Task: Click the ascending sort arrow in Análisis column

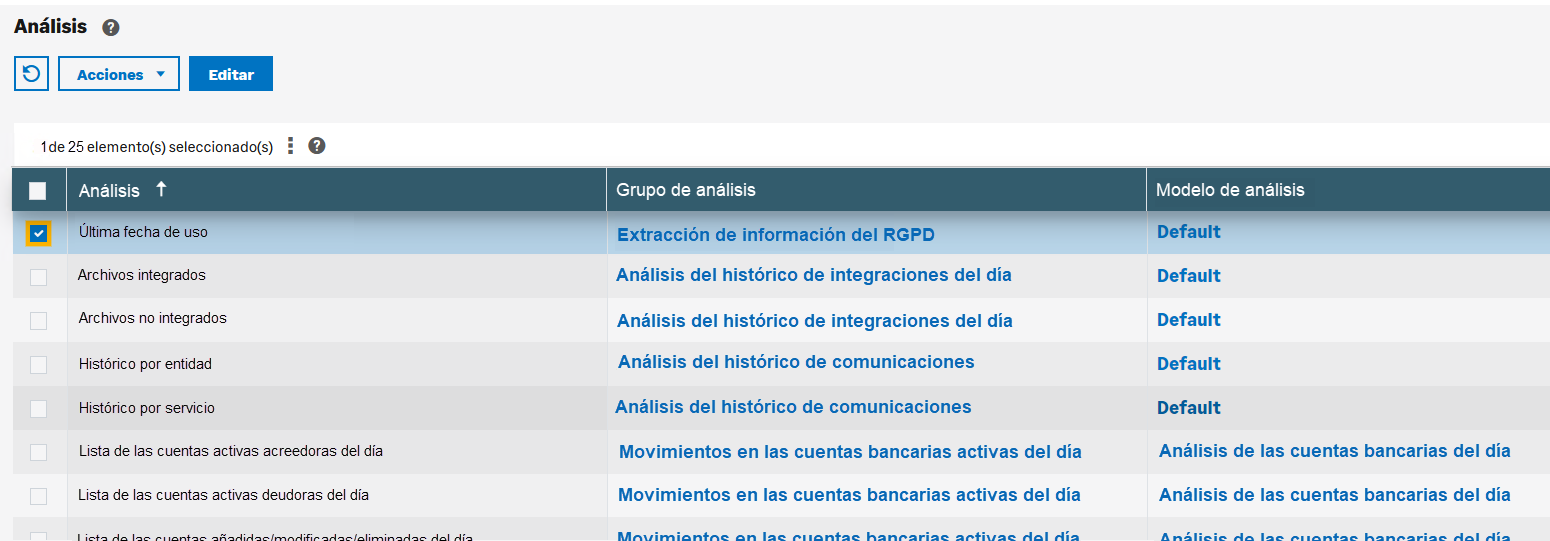Action: coord(161,189)
